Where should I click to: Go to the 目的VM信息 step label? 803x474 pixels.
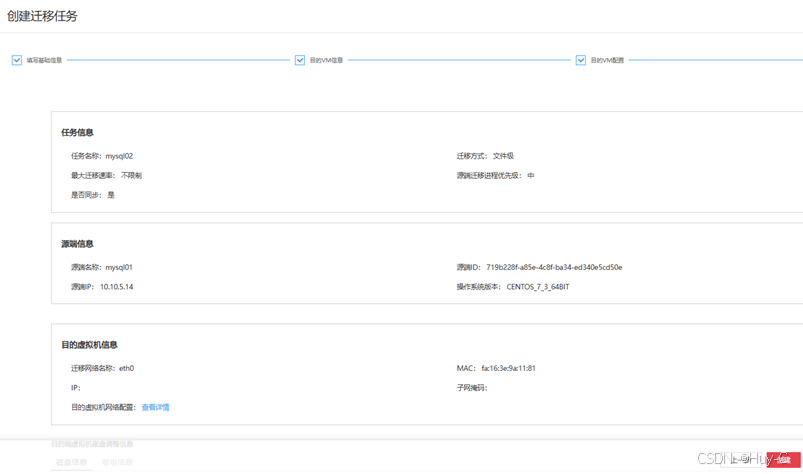[x=326, y=60]
